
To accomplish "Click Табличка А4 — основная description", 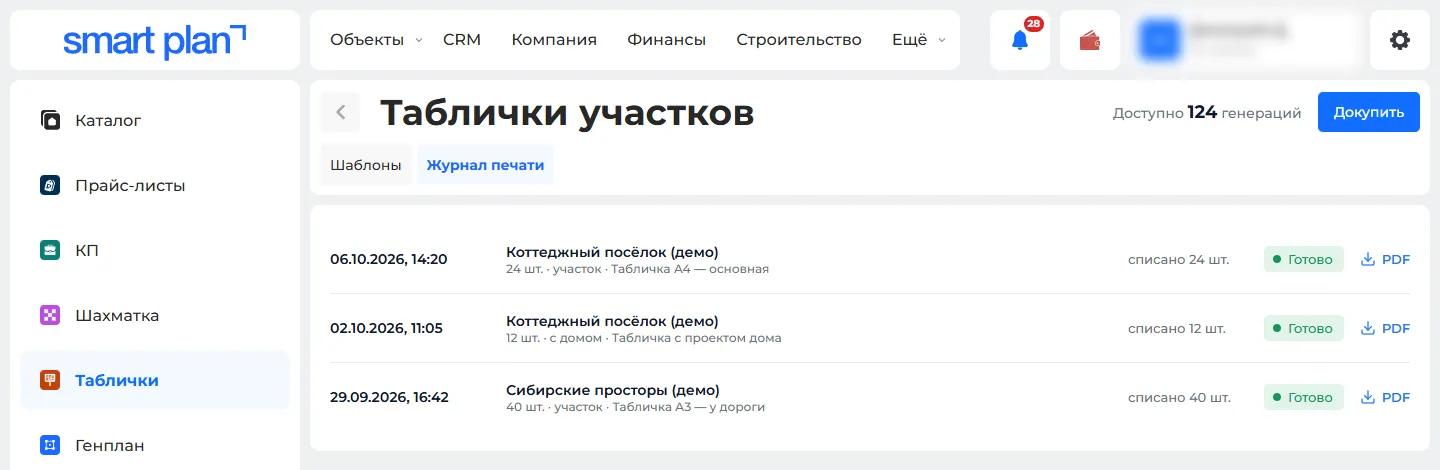I will click(x=690, y=269).
